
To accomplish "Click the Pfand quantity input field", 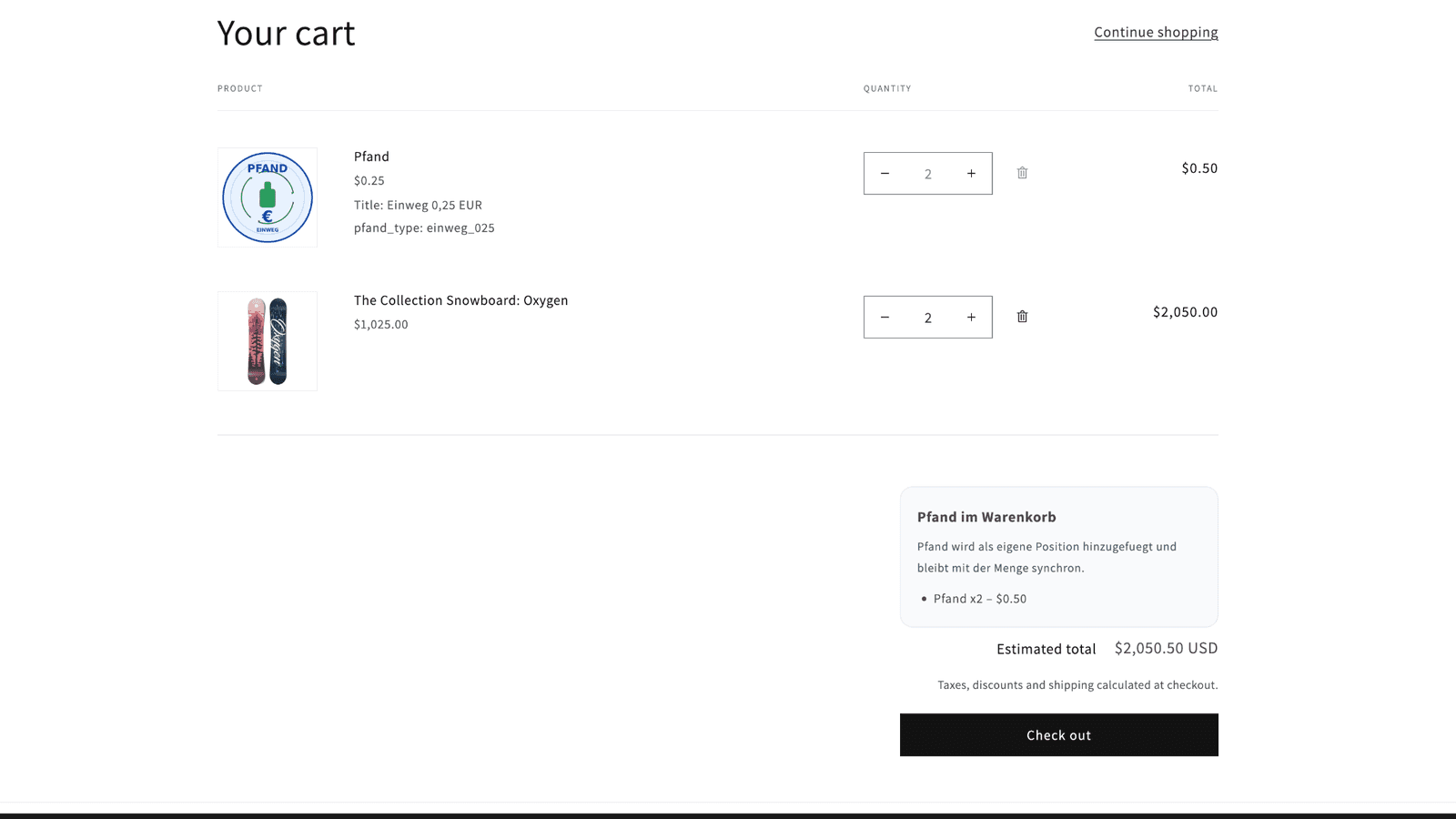I will [927, 174].
